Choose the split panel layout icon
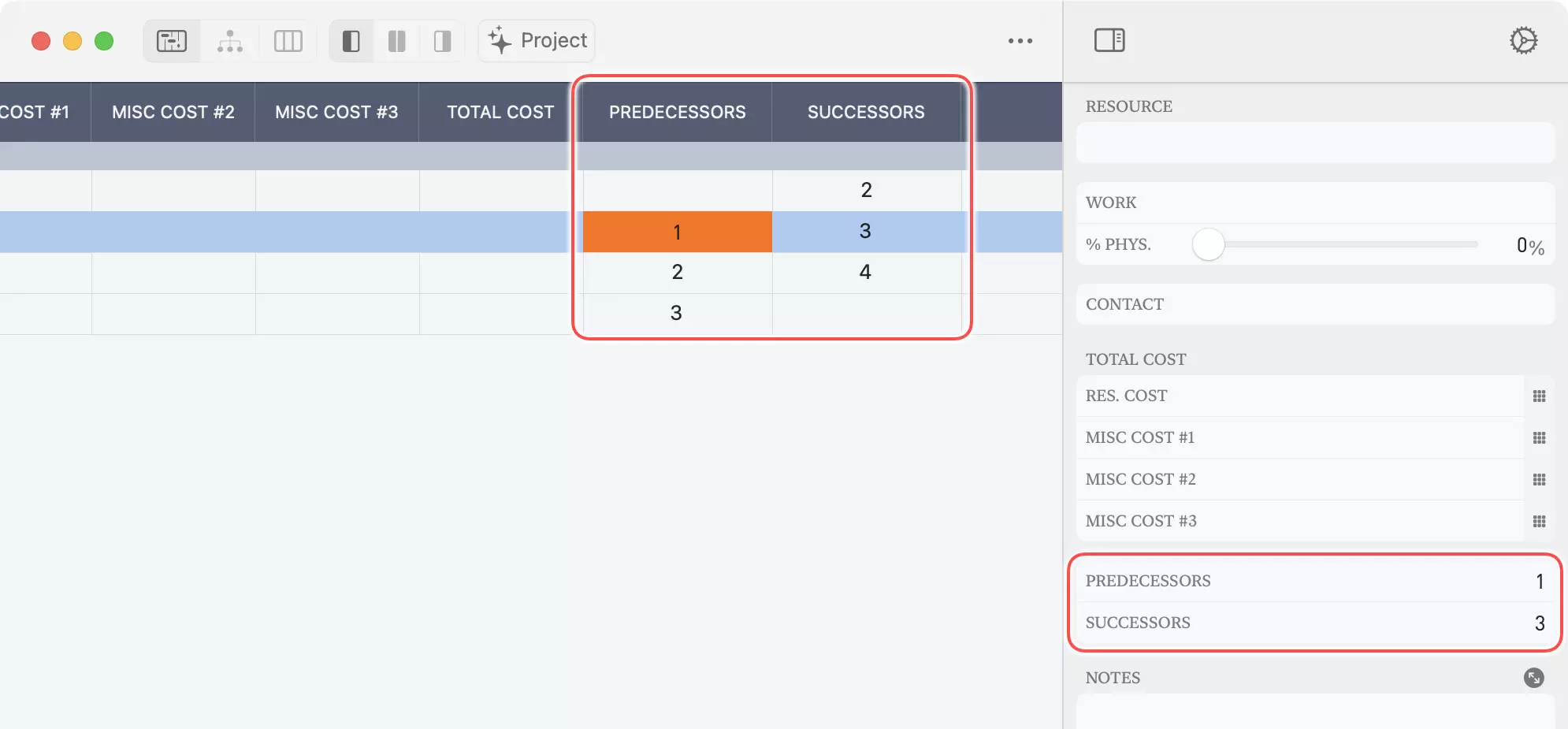1568x729 pixels. pyautogui.click(x=397, y=40)
